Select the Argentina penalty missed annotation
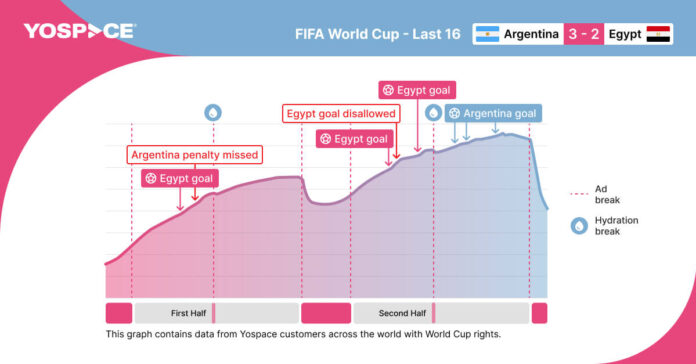696x364 pixels. point(194,155)
